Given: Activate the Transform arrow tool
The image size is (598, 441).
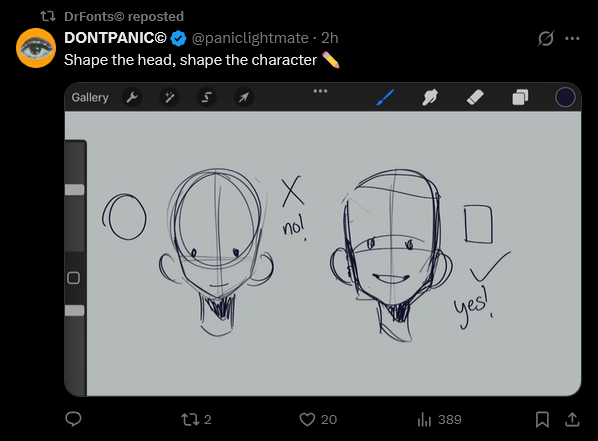Looking at the screenshot, I should tap(244, 97).
